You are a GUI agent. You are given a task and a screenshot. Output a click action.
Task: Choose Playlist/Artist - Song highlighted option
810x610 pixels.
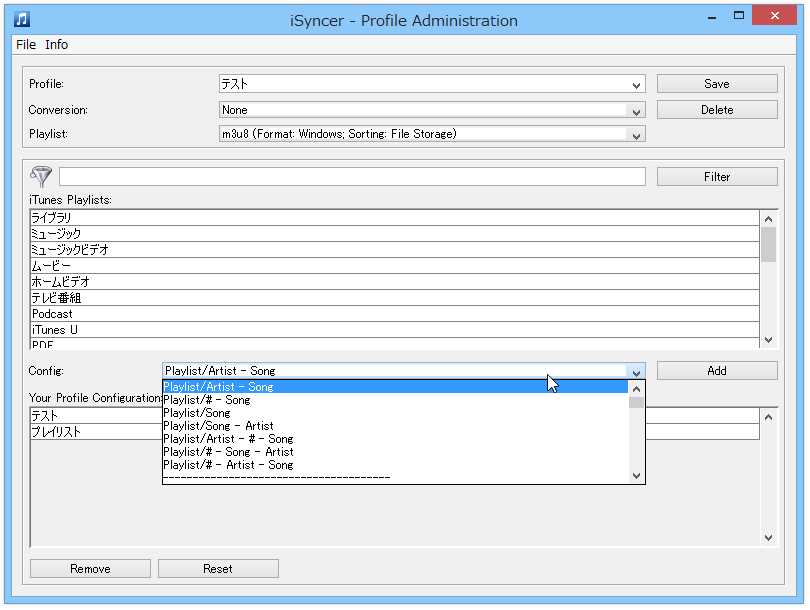click(395, 387)
